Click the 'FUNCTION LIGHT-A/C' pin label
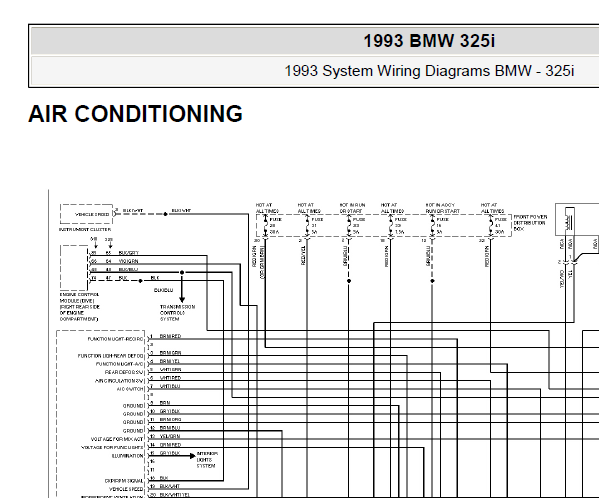The height and width of the screenshot is (498, 599). pyautogui.click(x=119, y=364)
